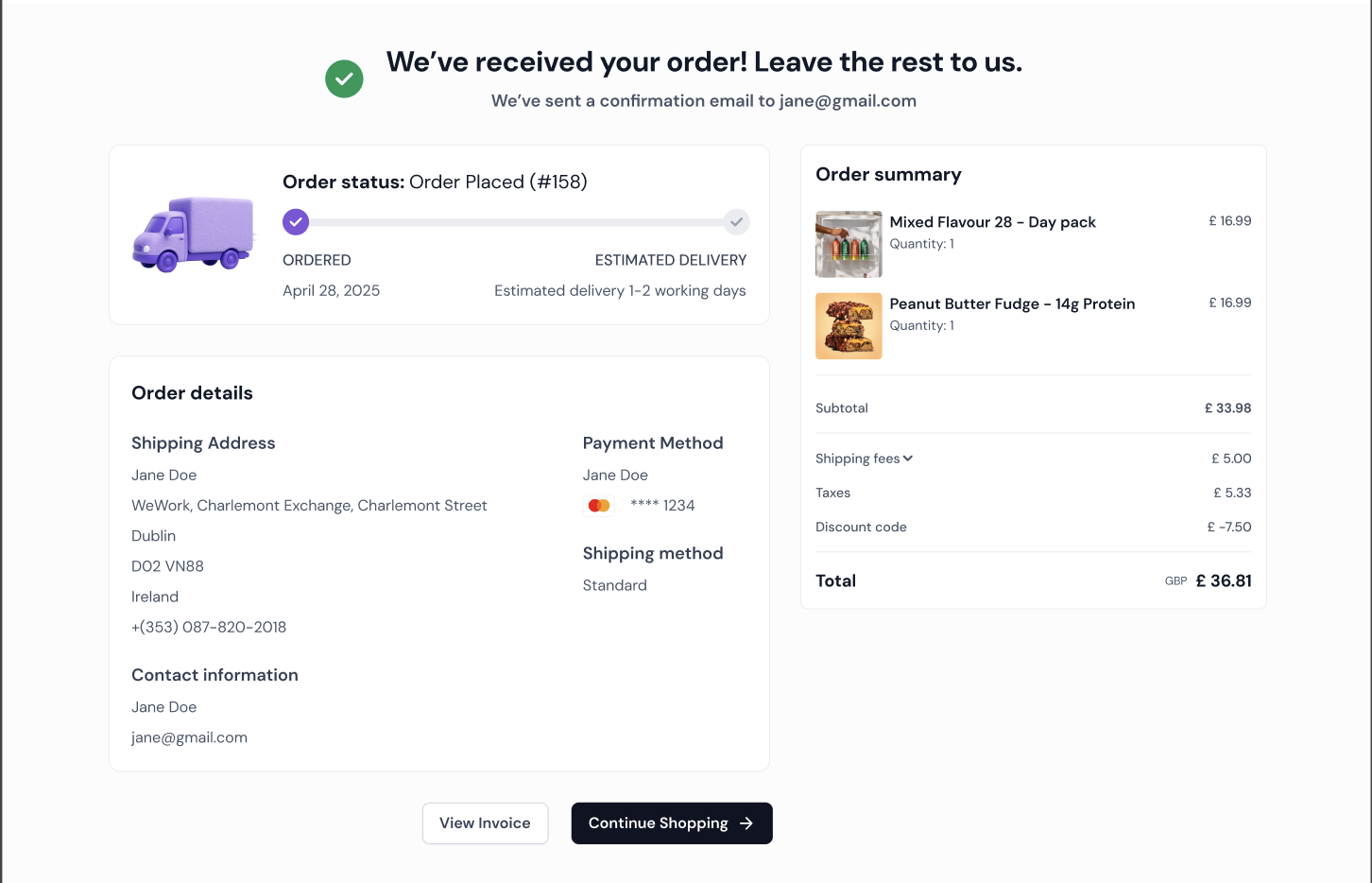Click the jane@gmail.com contact email
This screenshot has height=883, width=1372.
(x=189, y=737)
